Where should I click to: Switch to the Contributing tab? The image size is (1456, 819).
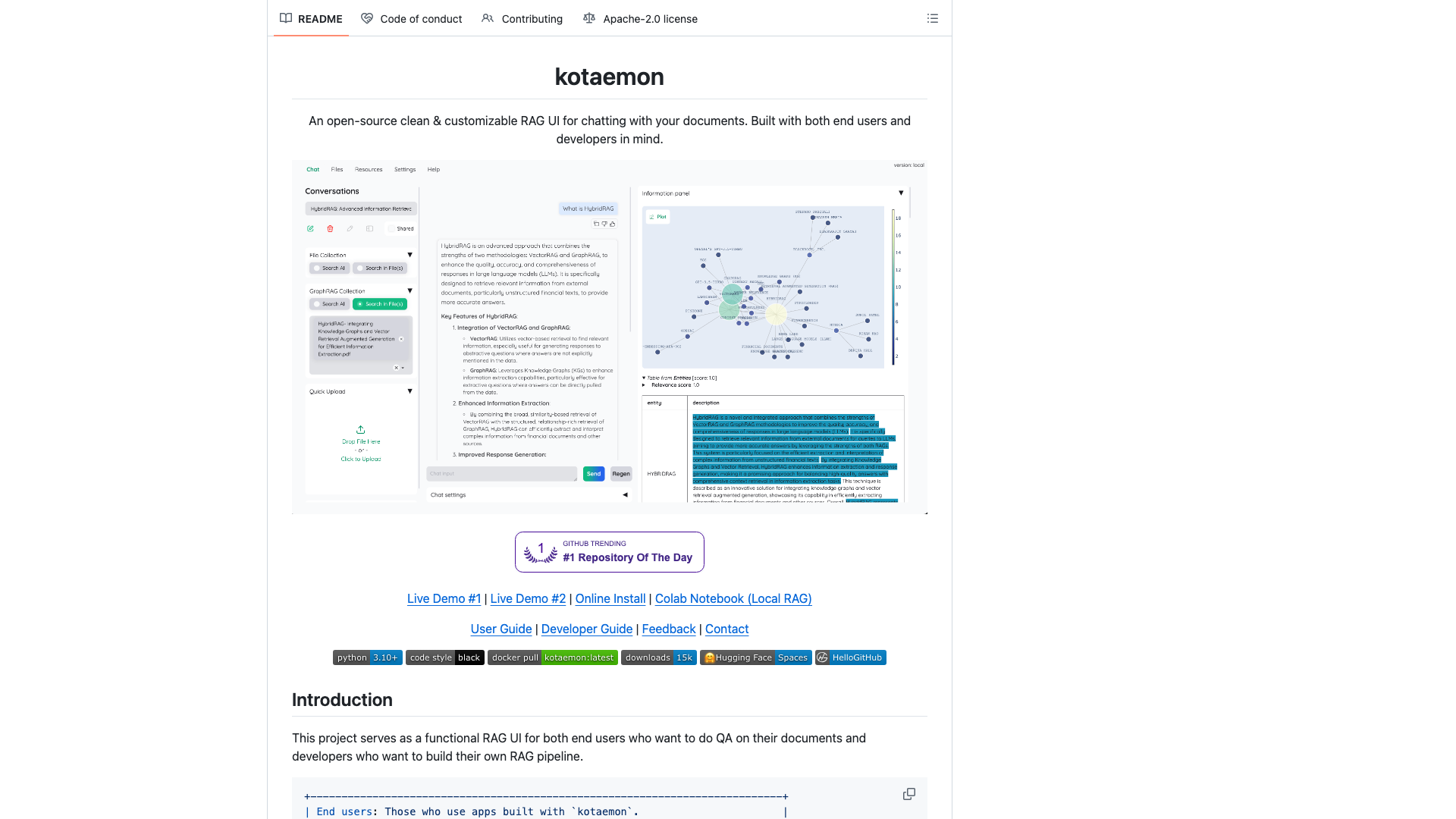coord(522,19)
